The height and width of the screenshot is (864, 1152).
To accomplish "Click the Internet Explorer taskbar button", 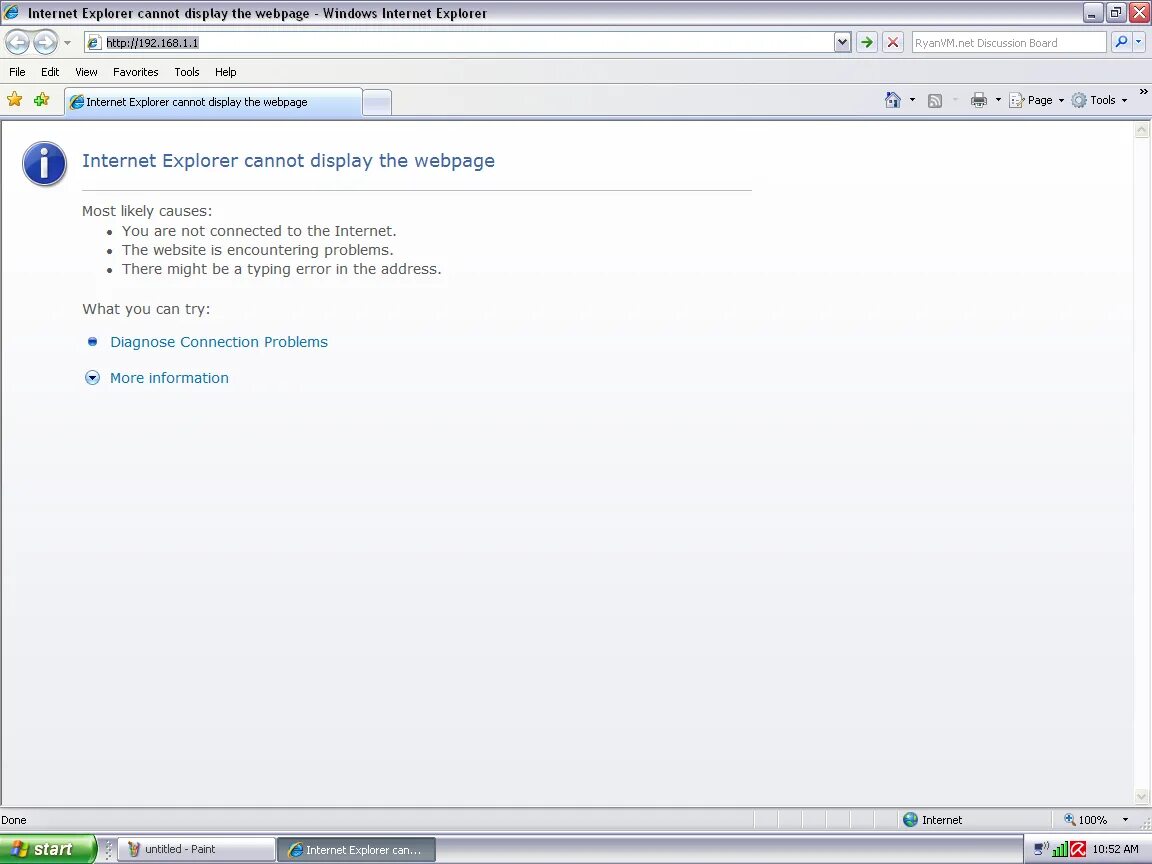I will click(x=357, y=849).
